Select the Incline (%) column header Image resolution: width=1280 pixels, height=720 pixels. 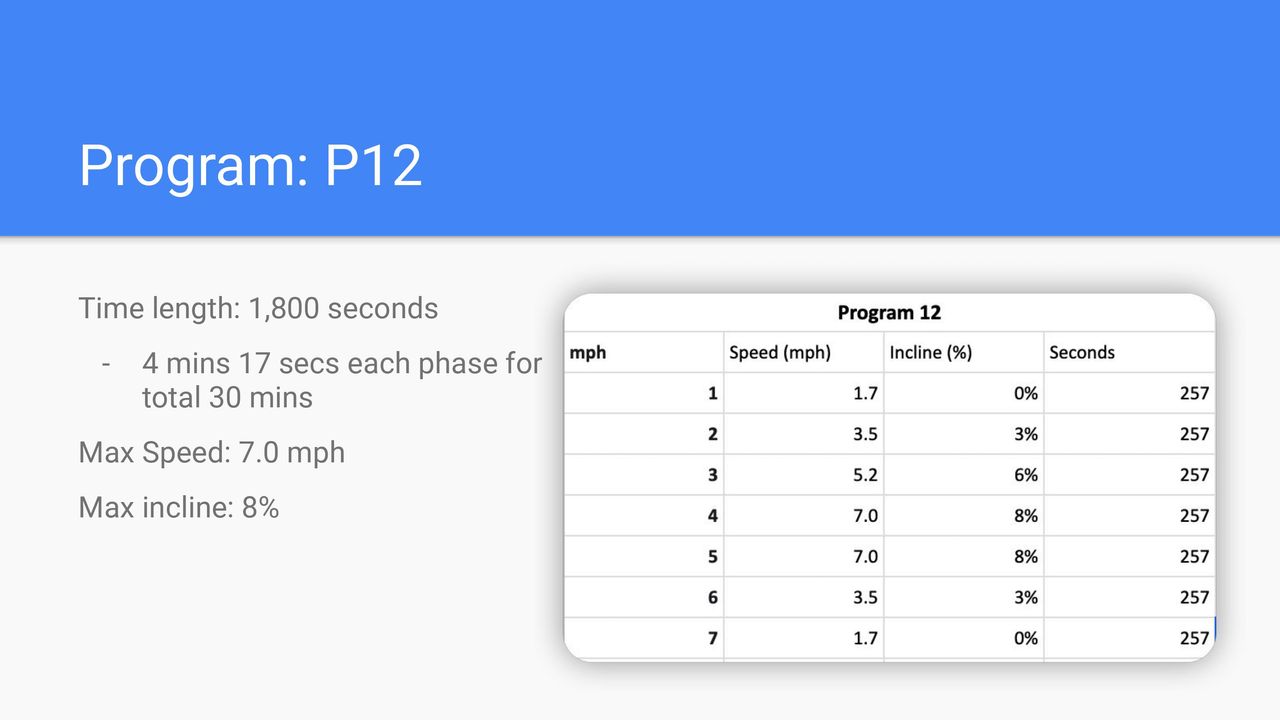(964, 352)
